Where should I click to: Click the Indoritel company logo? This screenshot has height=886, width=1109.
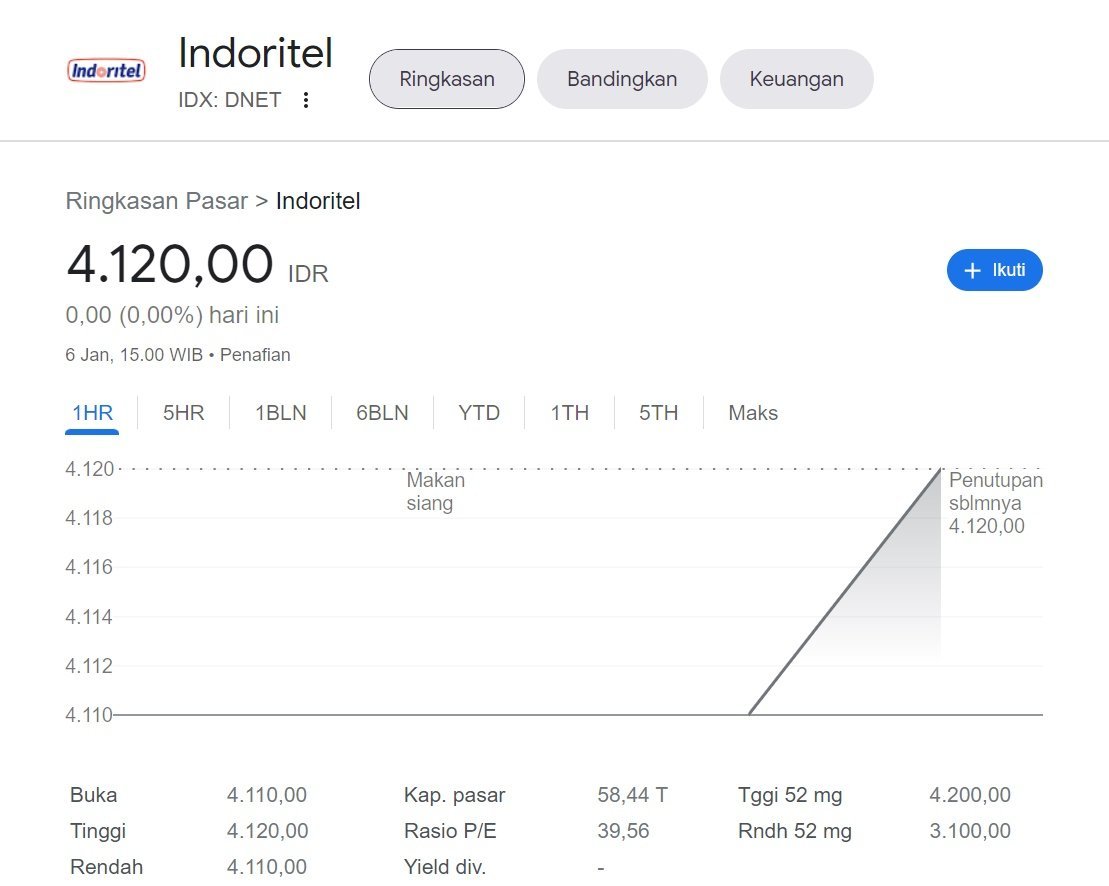tap(106, 71)
